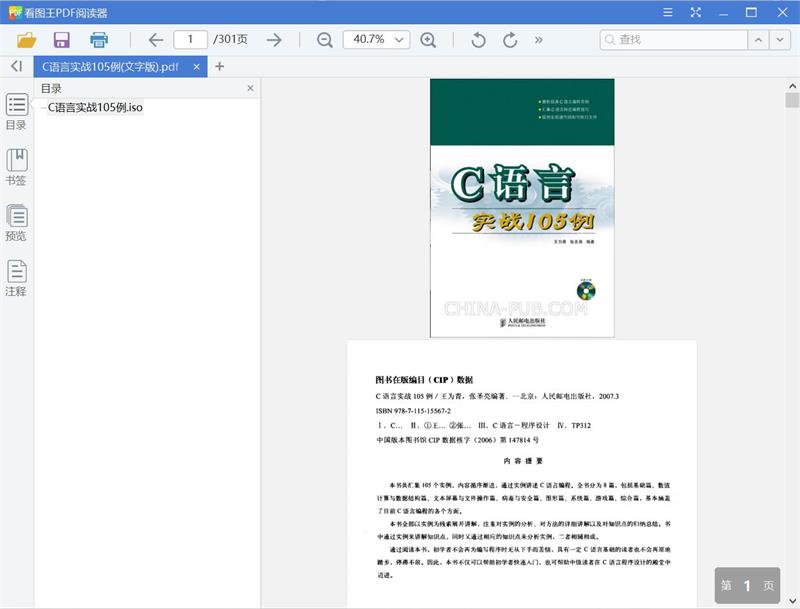Collapse the left sidebar panel
Screen dimensions: 800x609
tap(17, 66)
